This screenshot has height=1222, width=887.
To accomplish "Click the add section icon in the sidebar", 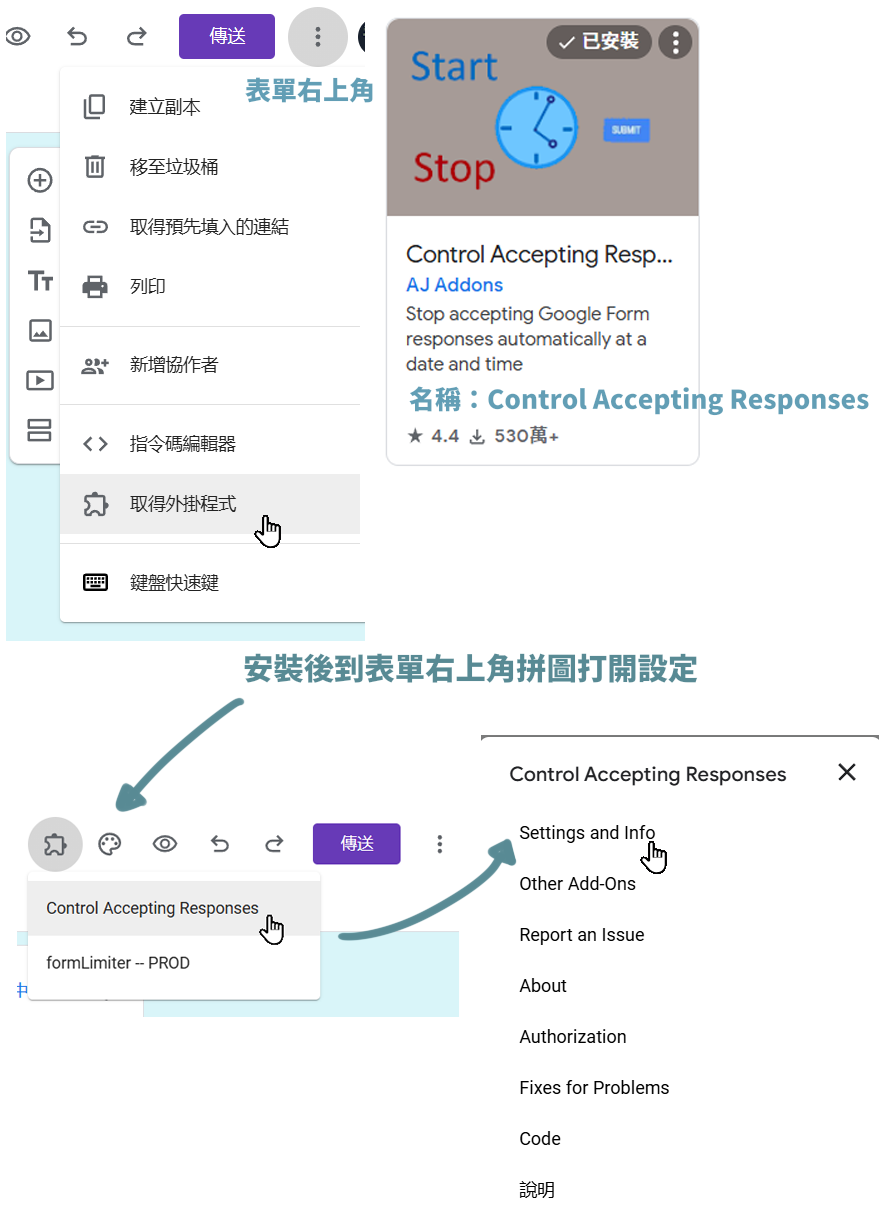I will (x=40, y=430).
